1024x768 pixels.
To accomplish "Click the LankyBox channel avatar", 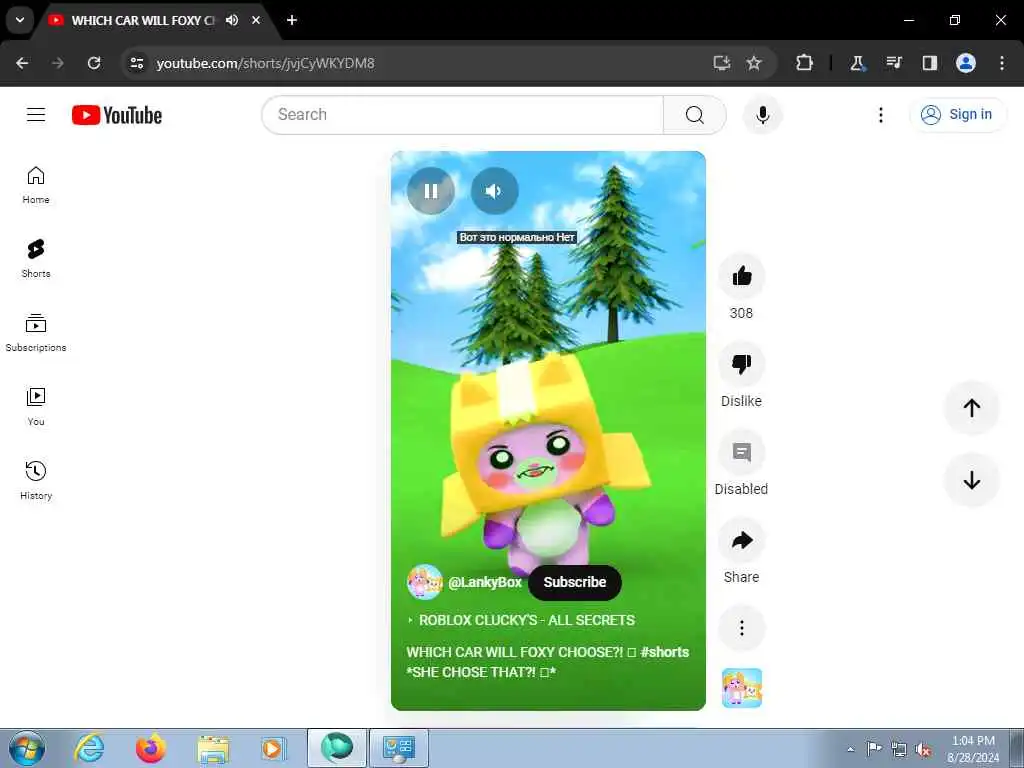I will [x=424, y=582].
